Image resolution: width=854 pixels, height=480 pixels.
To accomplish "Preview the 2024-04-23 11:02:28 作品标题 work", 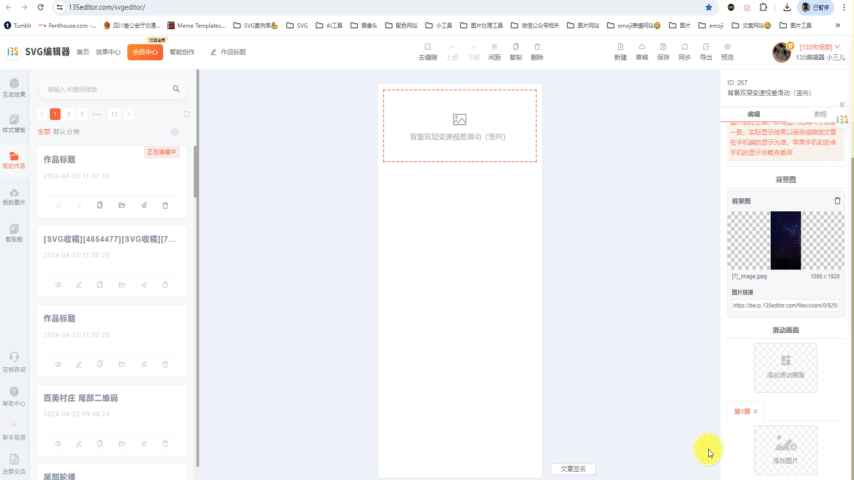I will pyautogui.click(x=58, y=364).
